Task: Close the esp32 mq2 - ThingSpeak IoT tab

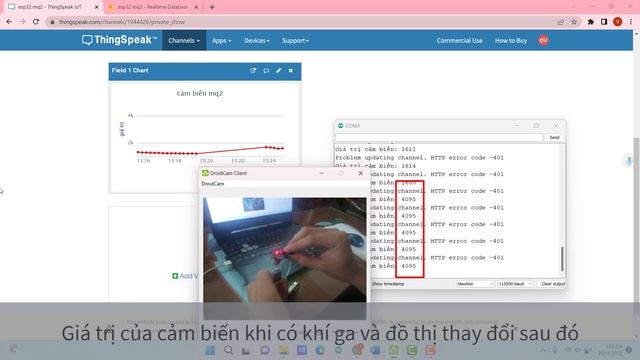Action: click(97, 7)
